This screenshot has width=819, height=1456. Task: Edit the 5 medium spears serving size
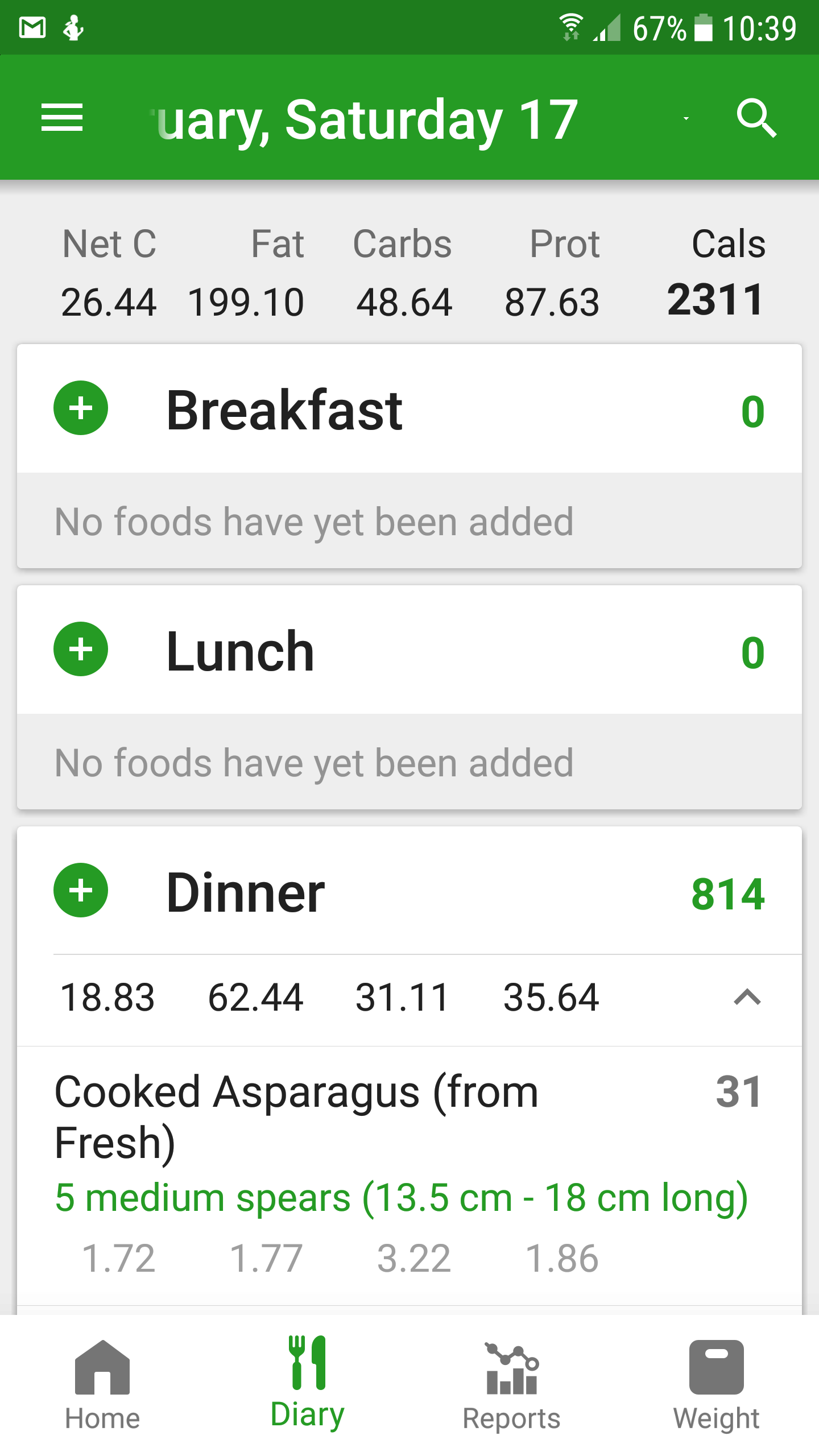click(x=401, y=1197)
